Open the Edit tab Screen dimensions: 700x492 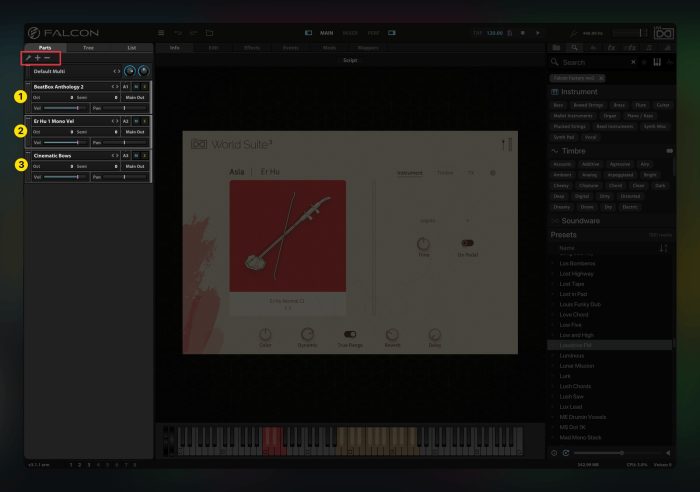tap(213, 48)
